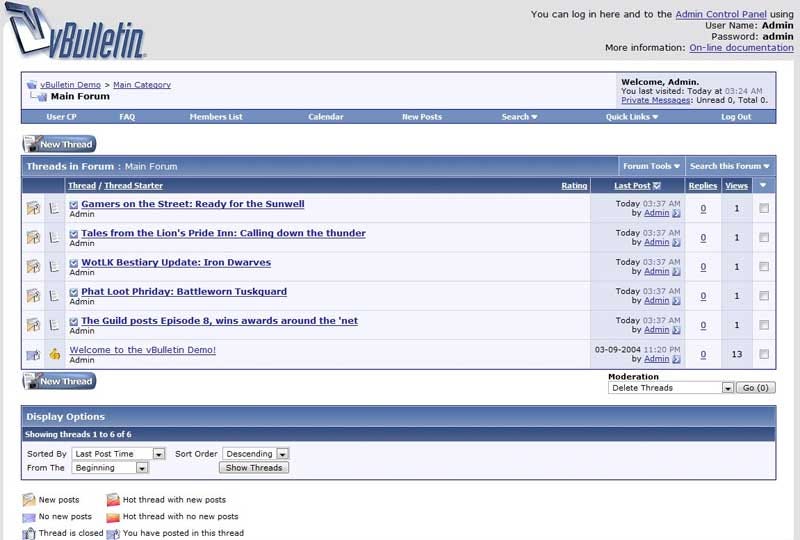Click the post icon in The Guild posts Episode 8 row
The image size is (800, 540).
point(54,325)
